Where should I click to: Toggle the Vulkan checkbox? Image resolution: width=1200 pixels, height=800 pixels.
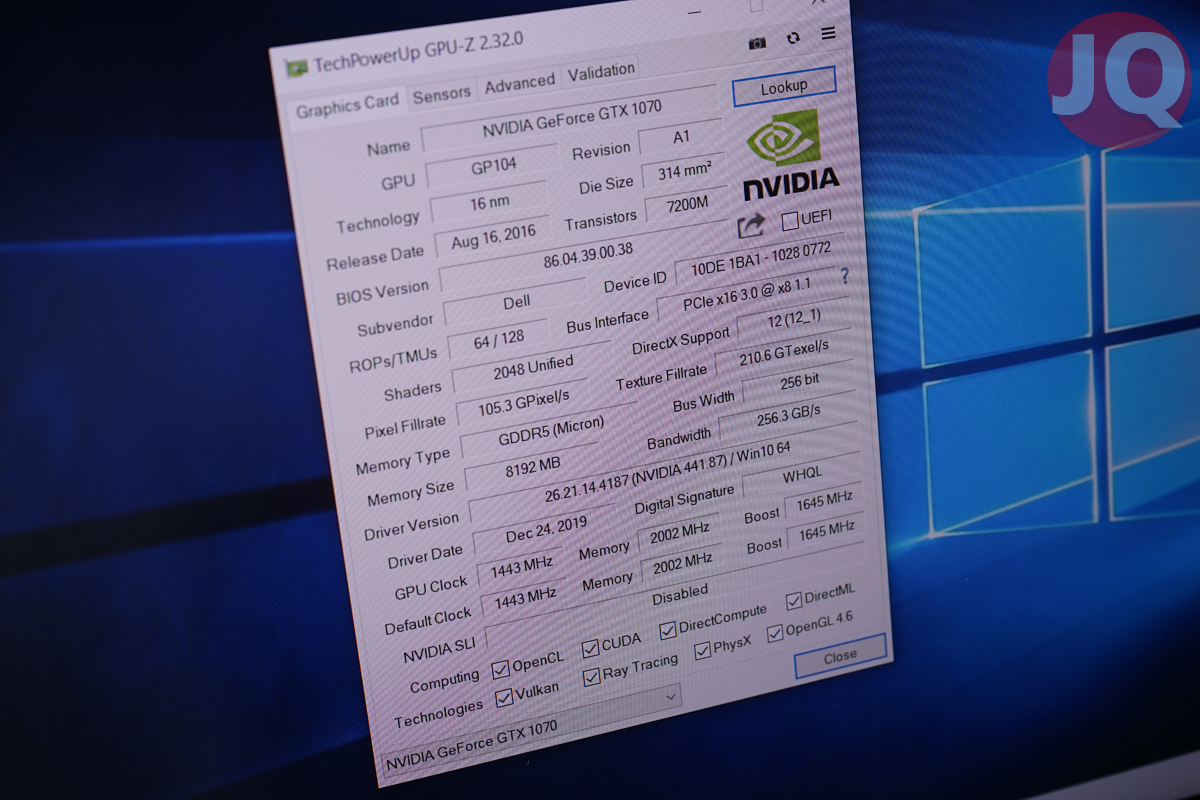(x=505, y=696)
